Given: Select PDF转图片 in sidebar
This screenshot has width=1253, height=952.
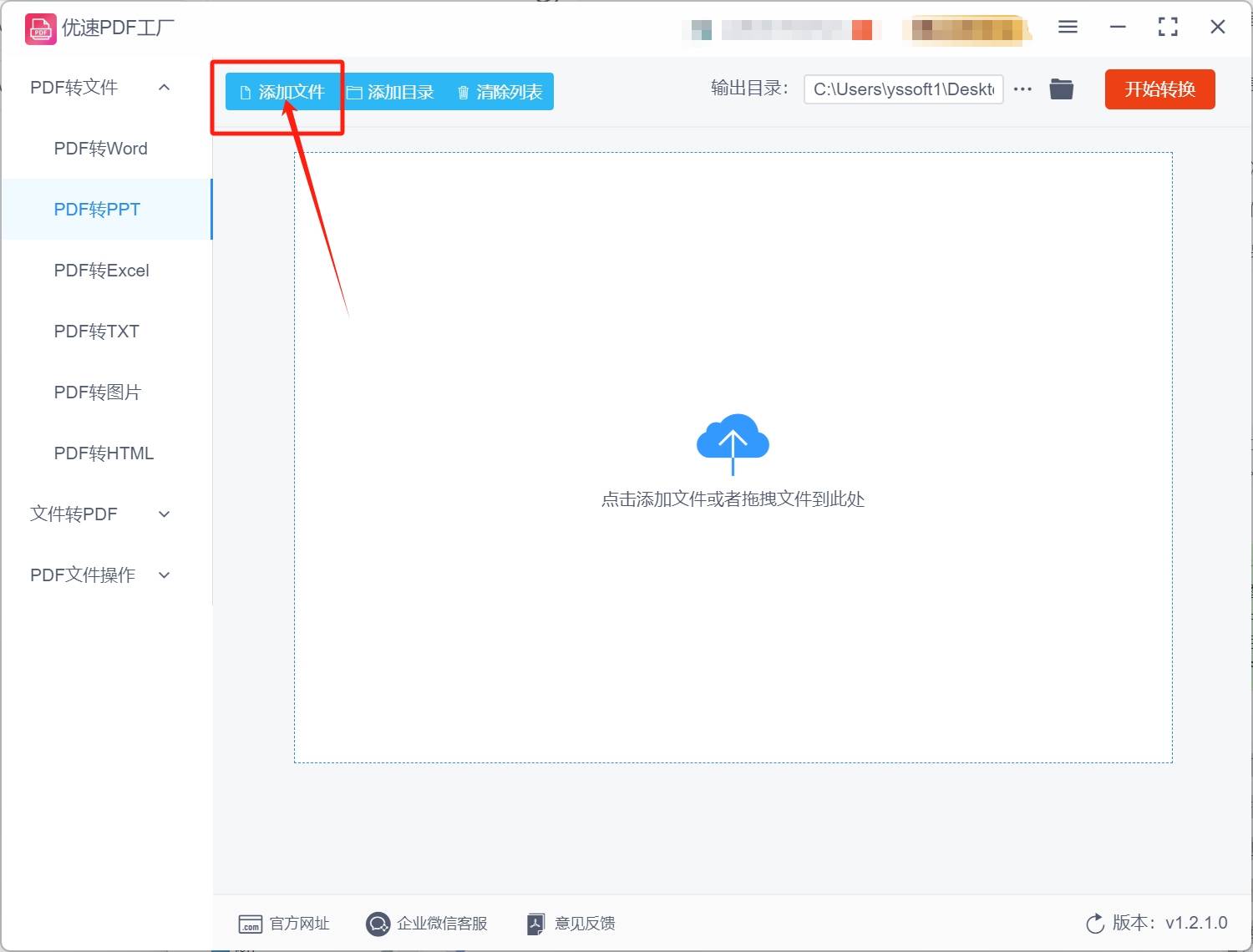Looking at the screenshot, I should pyautogui.click(x=106, y=392).
